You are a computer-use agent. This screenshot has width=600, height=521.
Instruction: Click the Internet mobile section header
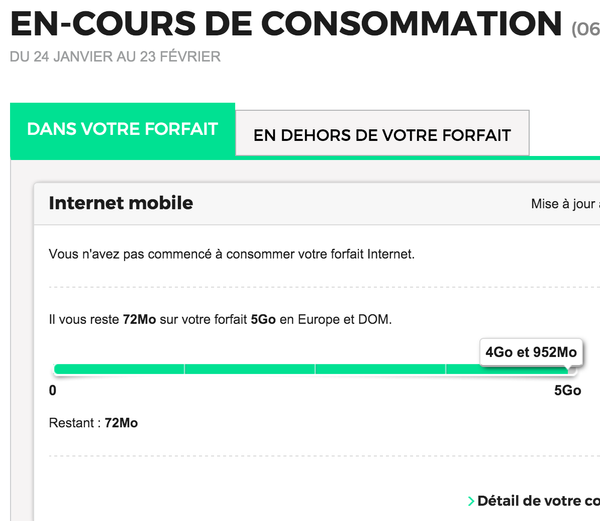click(121, 204)
